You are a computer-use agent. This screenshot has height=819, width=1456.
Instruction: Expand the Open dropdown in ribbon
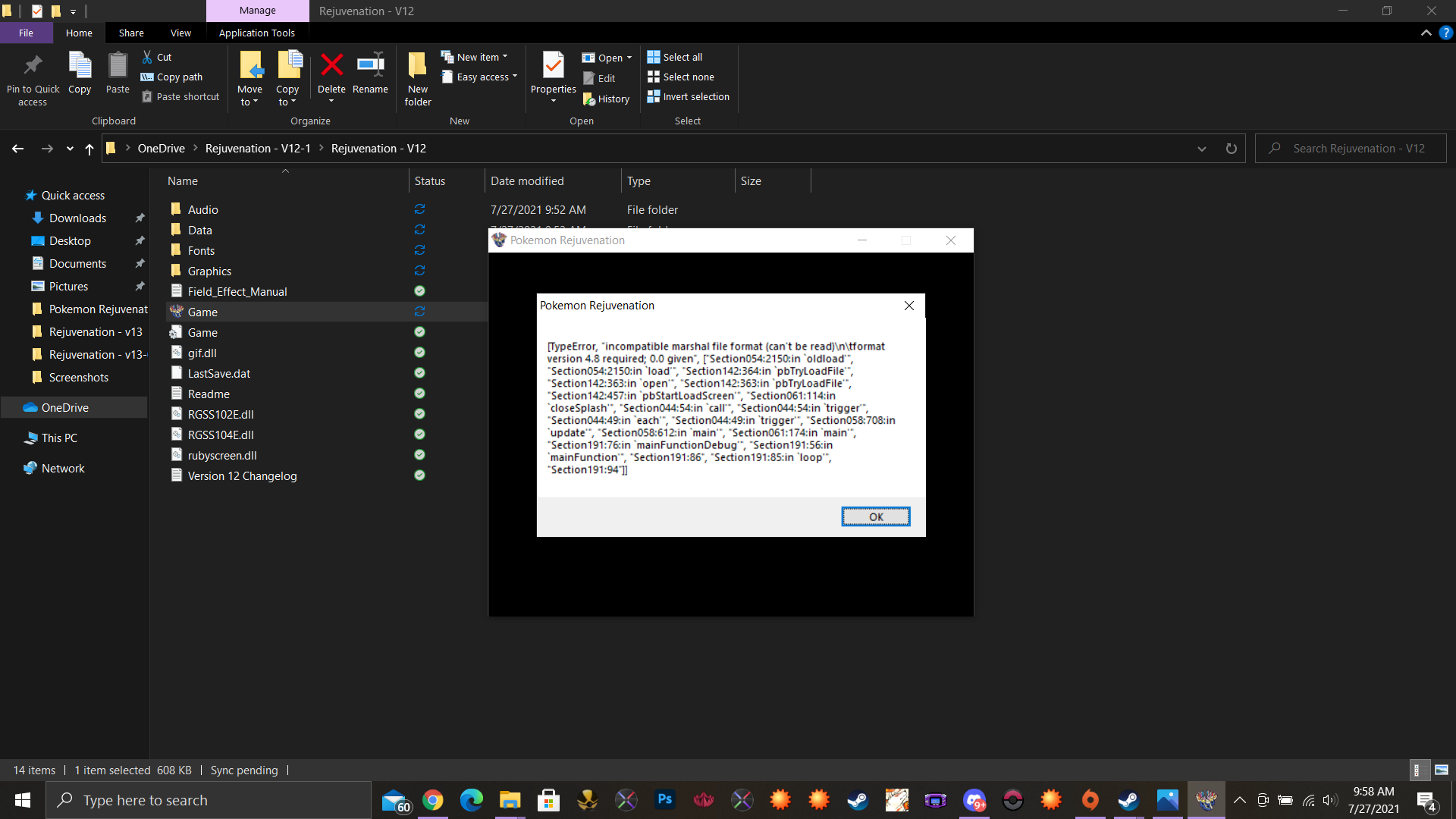pos(629,58)
